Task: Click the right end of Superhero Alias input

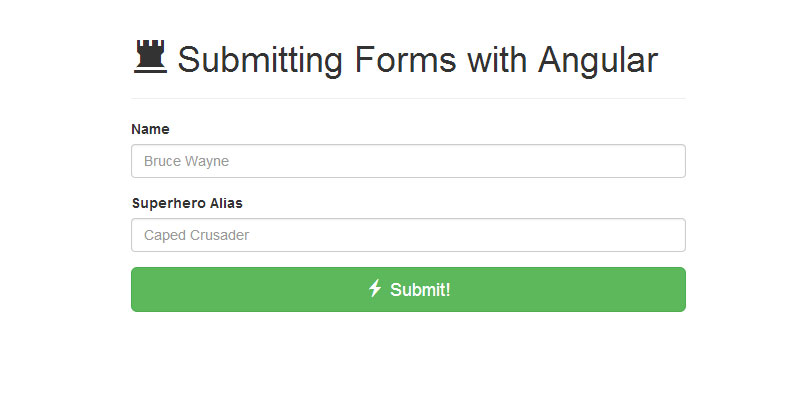Action: tap(672, 235)
